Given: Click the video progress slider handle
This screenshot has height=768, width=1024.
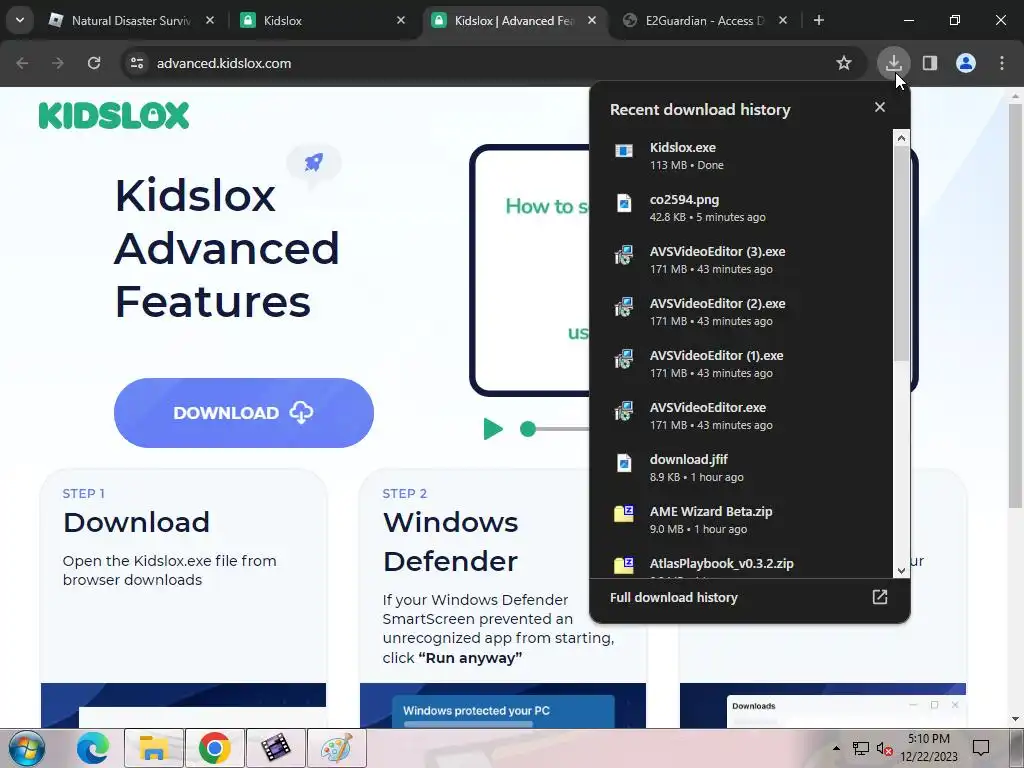Looking at the screenshot, I should [528, 429].
